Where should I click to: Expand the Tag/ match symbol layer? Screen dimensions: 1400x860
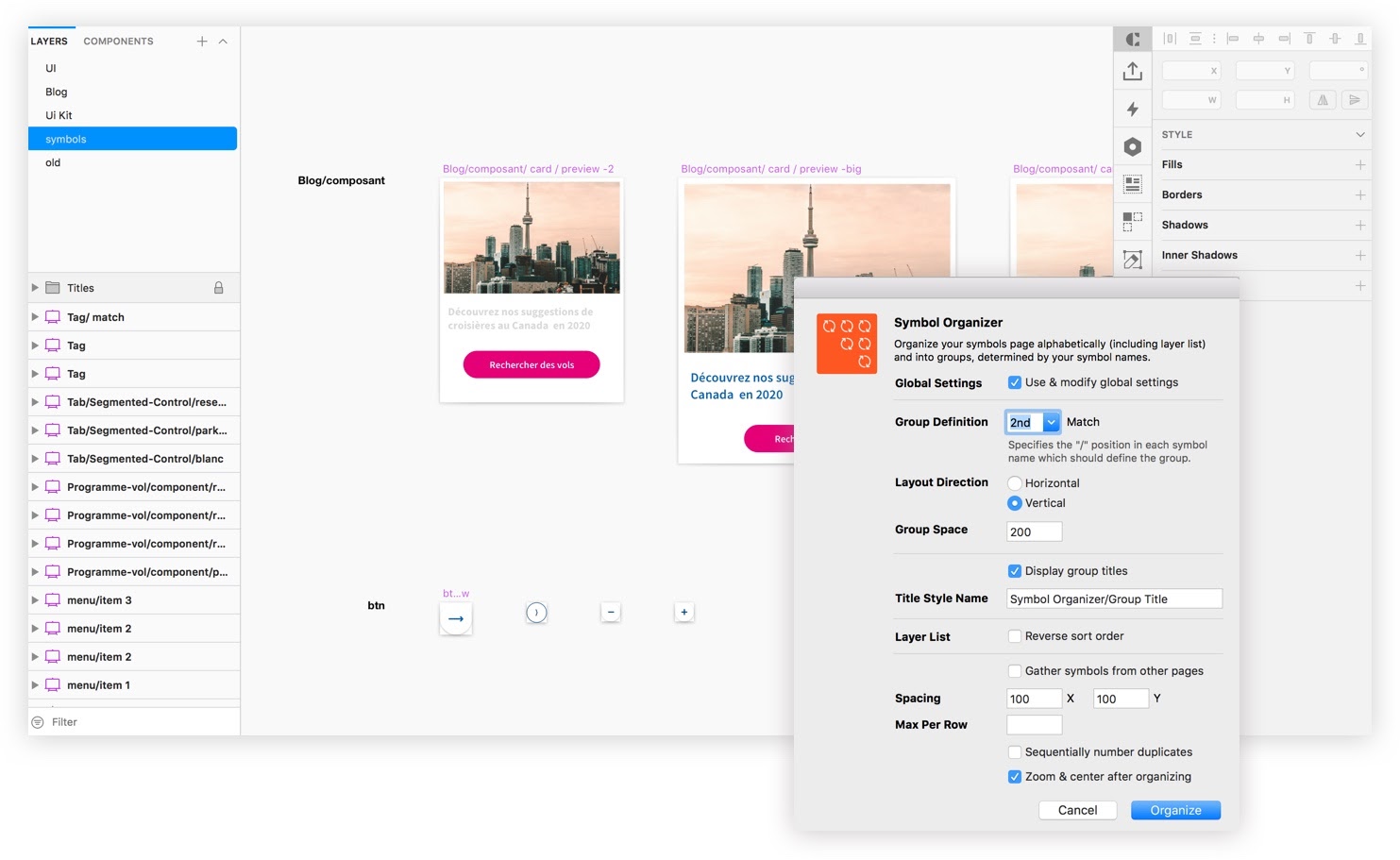(x=35, y=317)
